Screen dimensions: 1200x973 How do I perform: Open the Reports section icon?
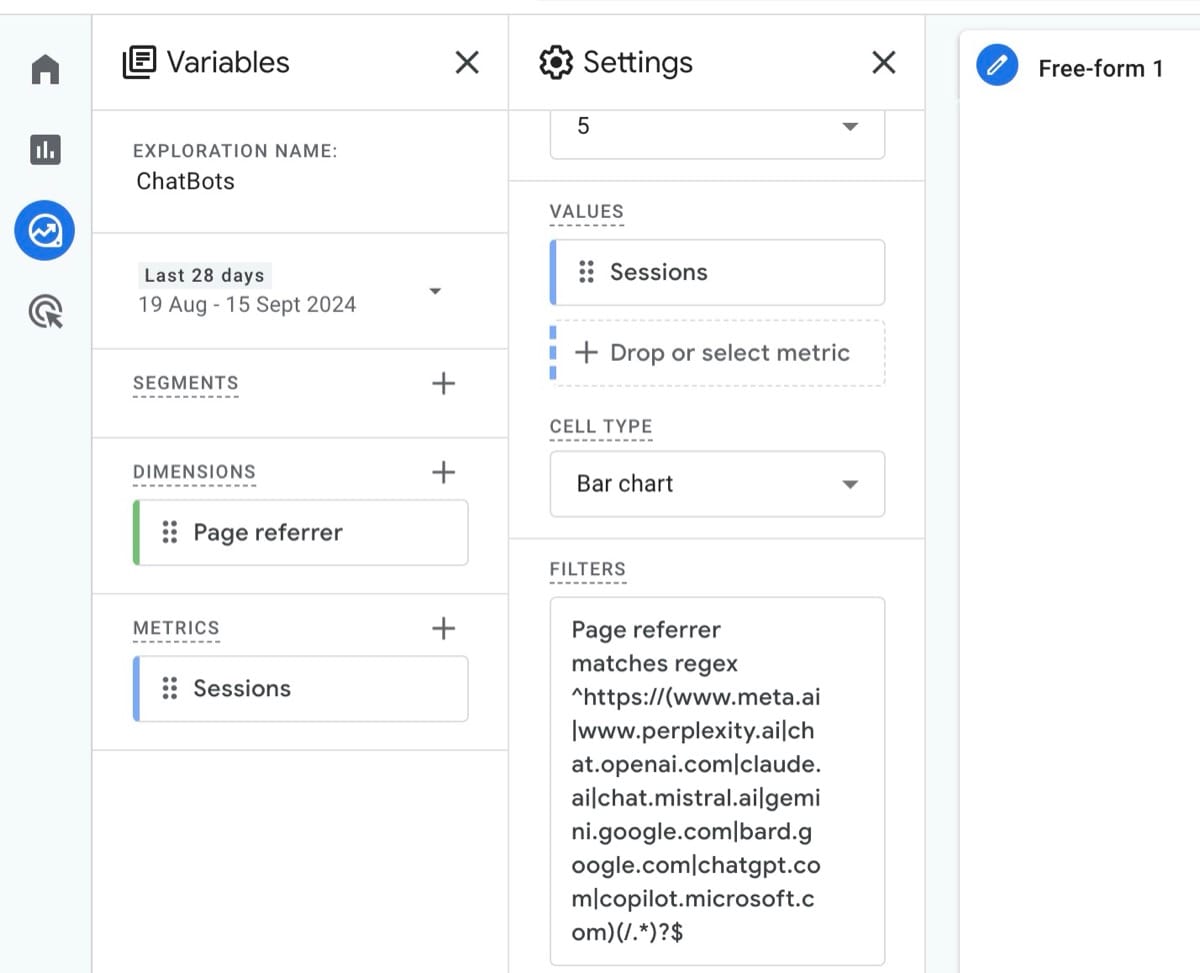(44, 150)
